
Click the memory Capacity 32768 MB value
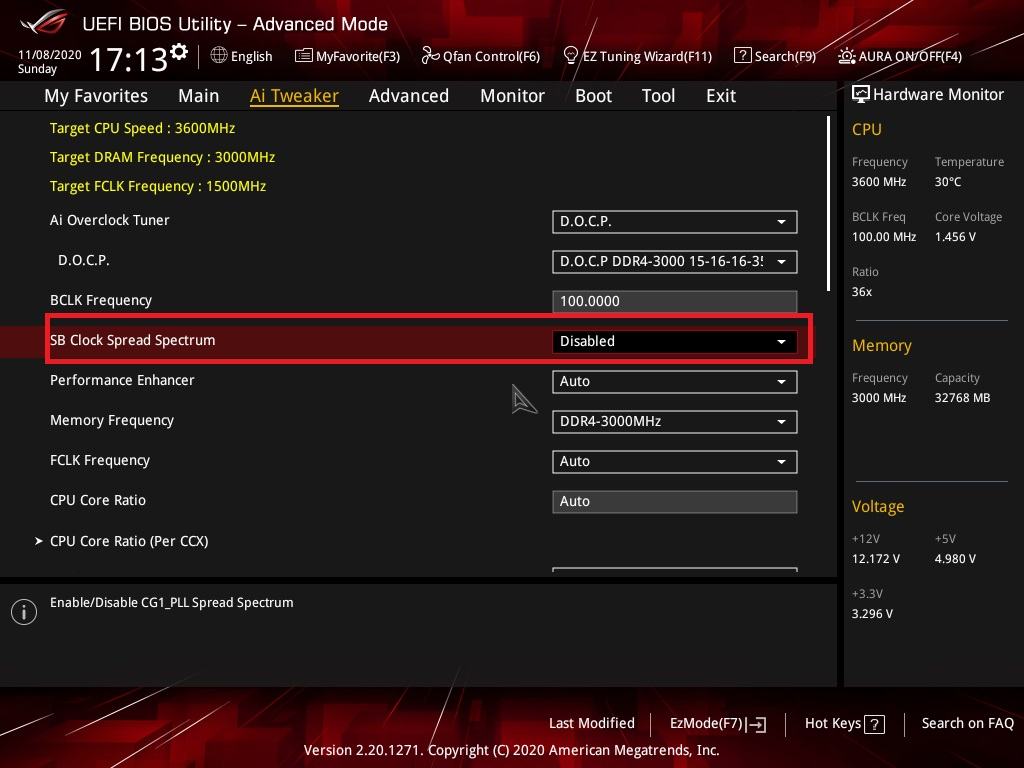coord(963,398)
